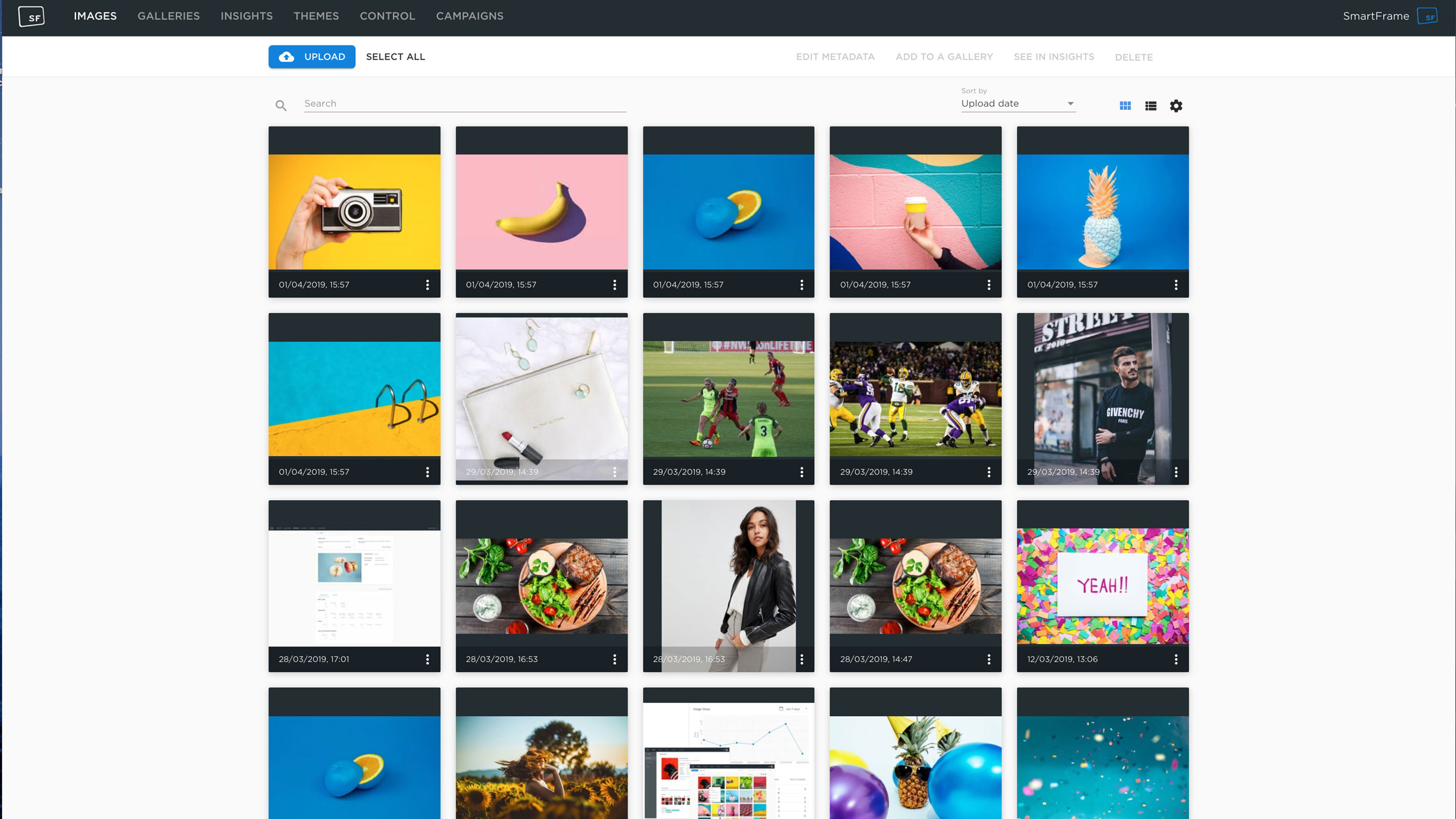Open the view settings gear
The width and height of the screenshot is (1456, 819).
[1175, 106]
